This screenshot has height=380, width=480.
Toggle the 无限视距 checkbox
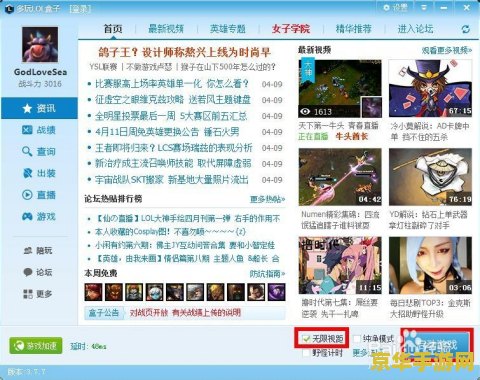(x=306, y=339)
